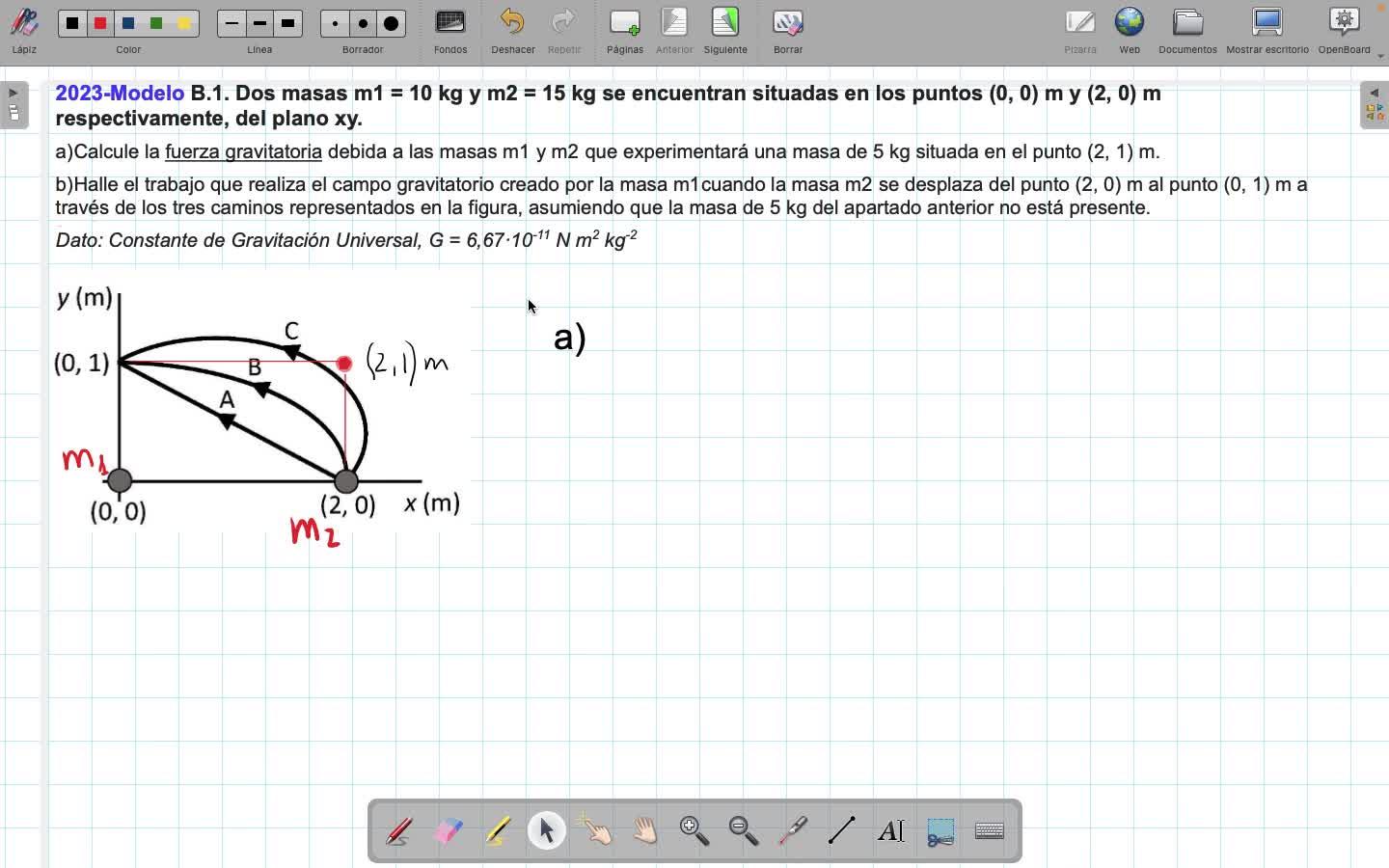
Task: Open the Lápiz stylus palette
Action: (x=24, y=30)
